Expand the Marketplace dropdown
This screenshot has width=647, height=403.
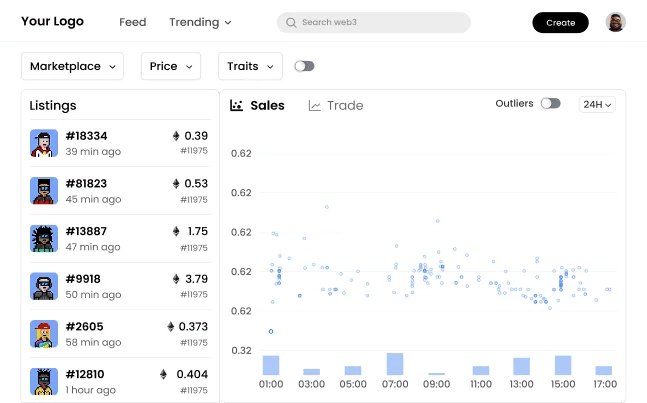73,66
